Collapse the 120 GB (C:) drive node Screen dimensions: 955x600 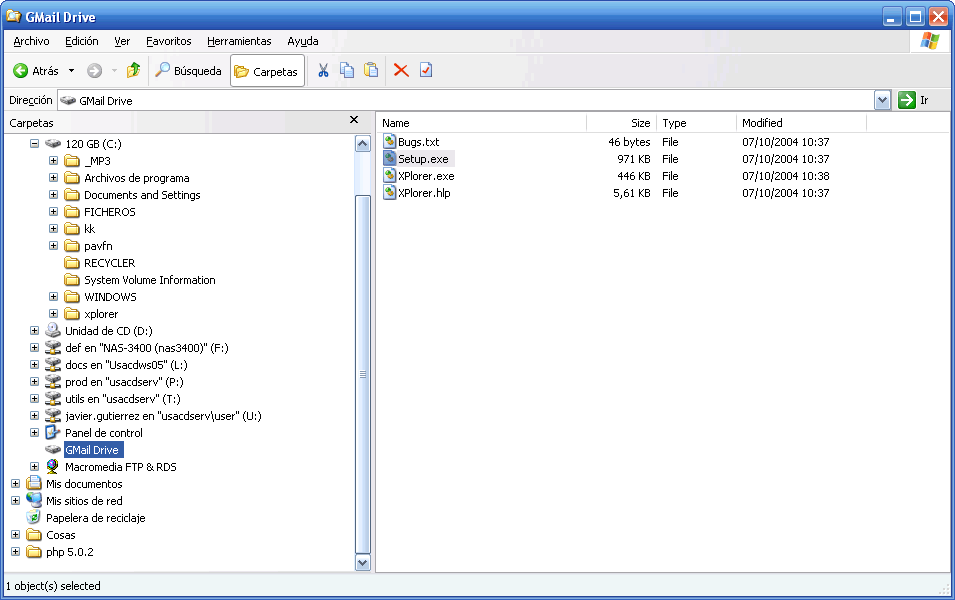(x=35, y=144)
